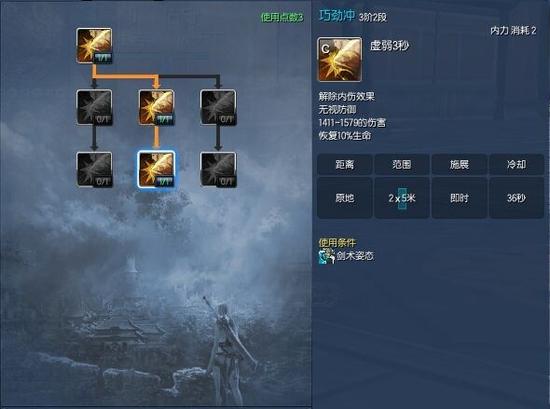
Task: Click the 巧劲冲 skill title text
Action: [x=337, y=15]
